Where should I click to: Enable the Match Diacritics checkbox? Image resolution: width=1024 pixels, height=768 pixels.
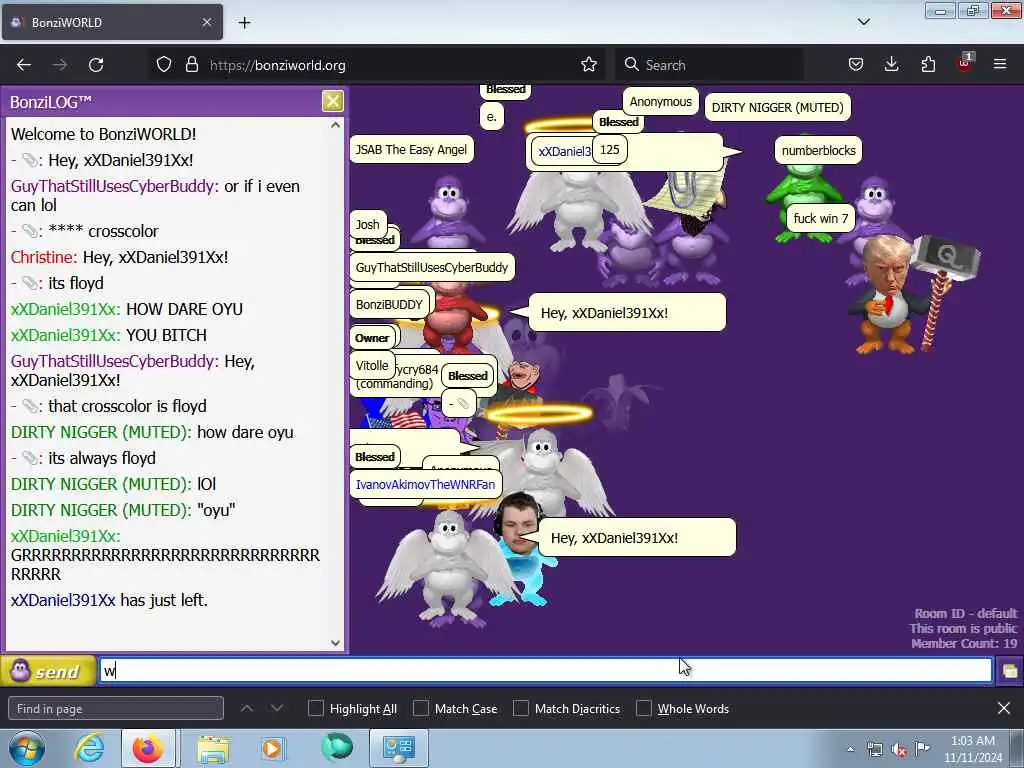(x=520, y=708)
